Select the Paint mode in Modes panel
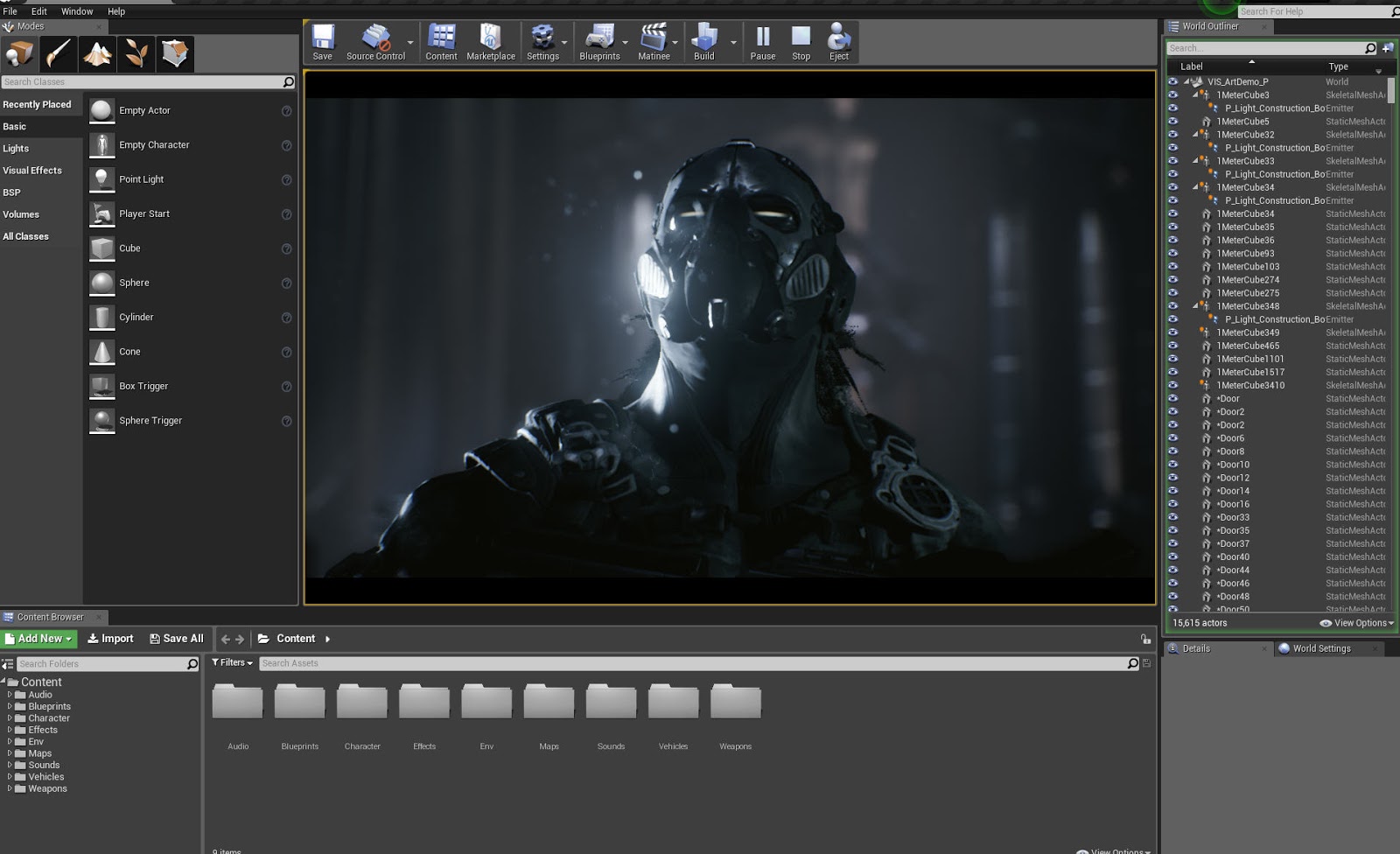The height and width of the screenshot is (854, 1400). point(58,53)
